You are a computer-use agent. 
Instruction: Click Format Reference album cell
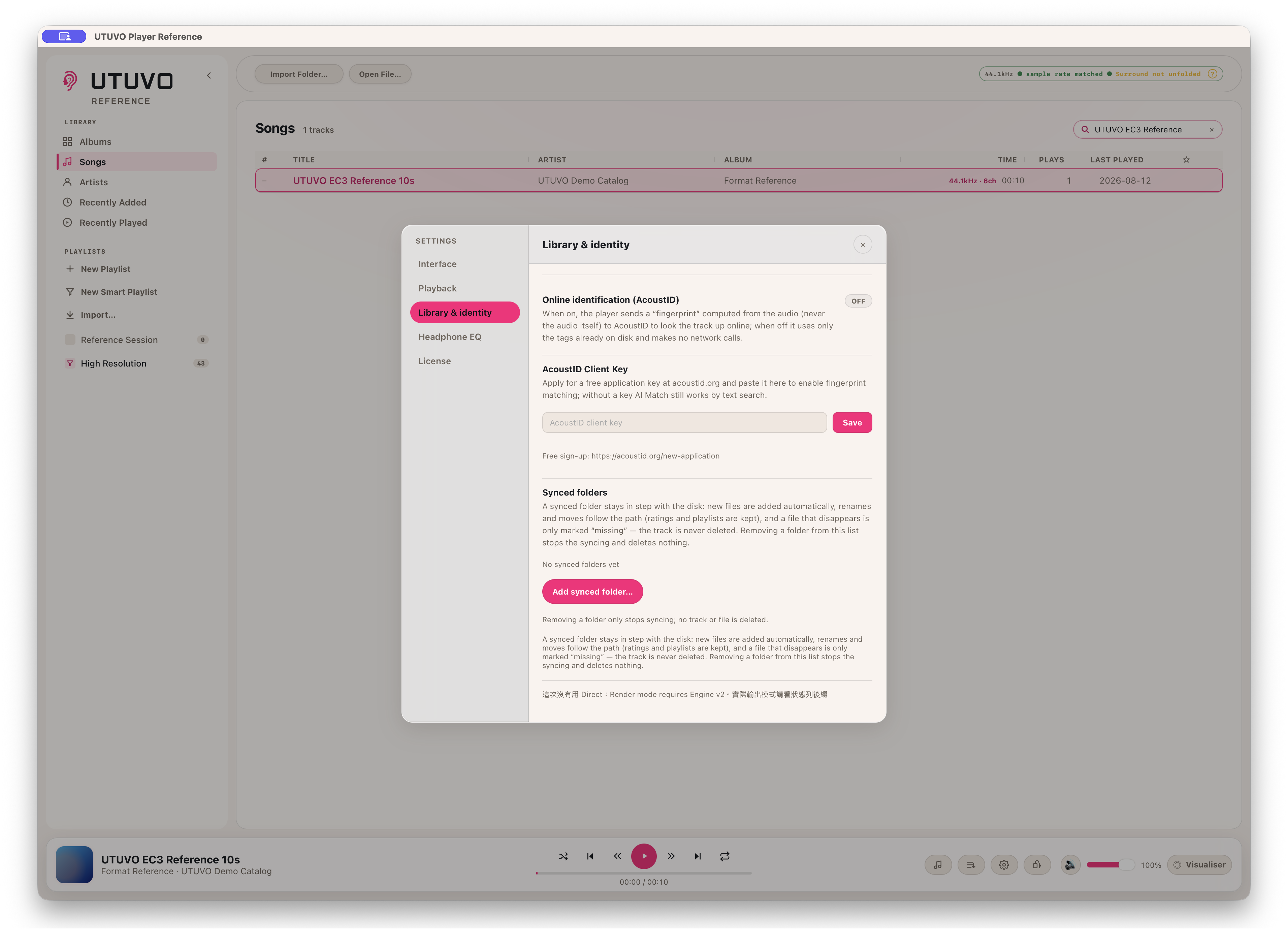[760, 181]
